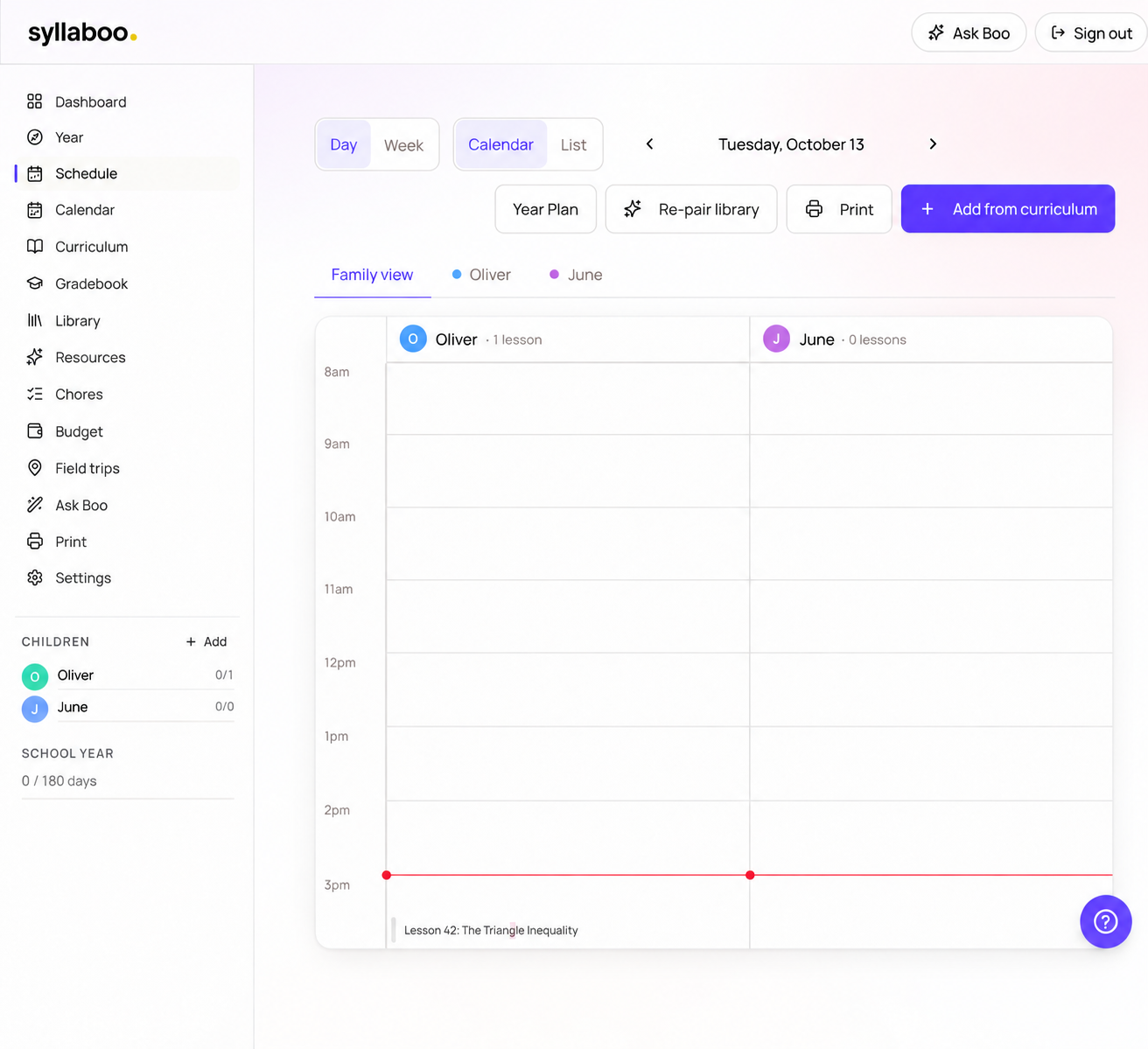Toggle to Calendar layout
The height and width of the screenshot is (1049, 1148).
[500, 144]
